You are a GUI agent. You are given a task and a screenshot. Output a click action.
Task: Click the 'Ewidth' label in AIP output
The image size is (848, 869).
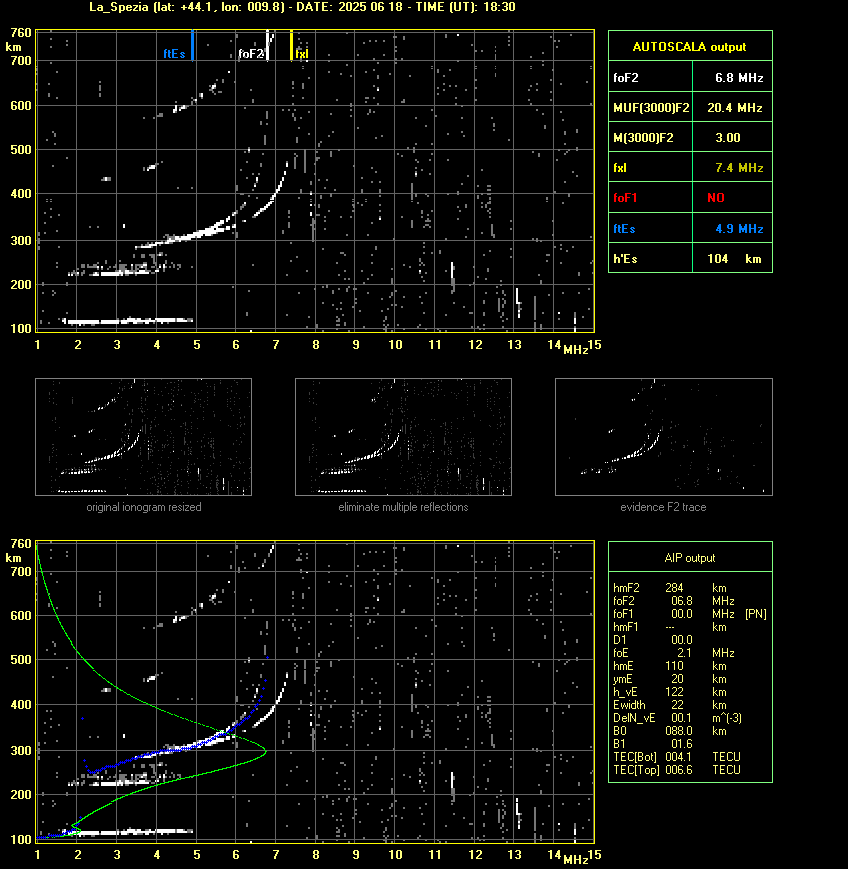(629, 705)
